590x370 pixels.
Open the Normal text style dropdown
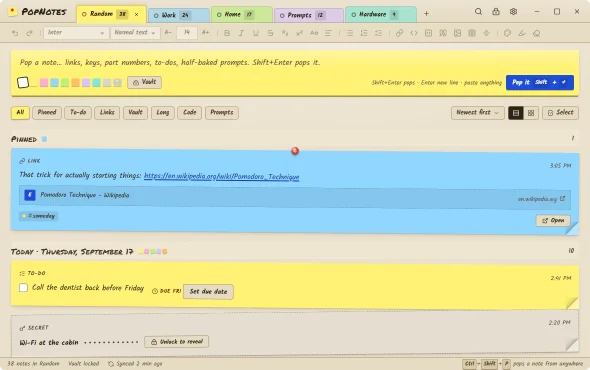click(135, 33)
